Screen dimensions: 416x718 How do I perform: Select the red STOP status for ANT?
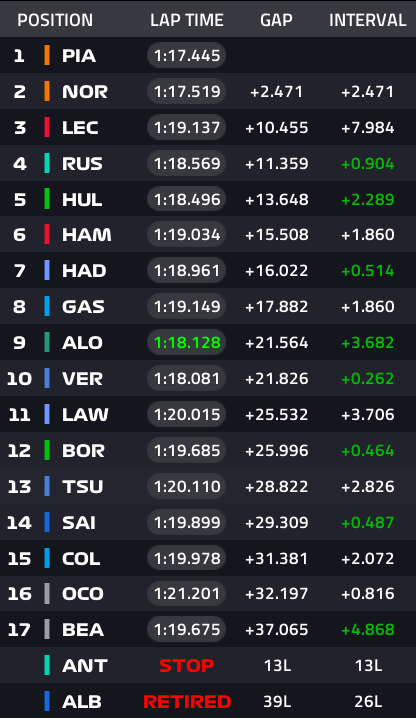point(186,665)
